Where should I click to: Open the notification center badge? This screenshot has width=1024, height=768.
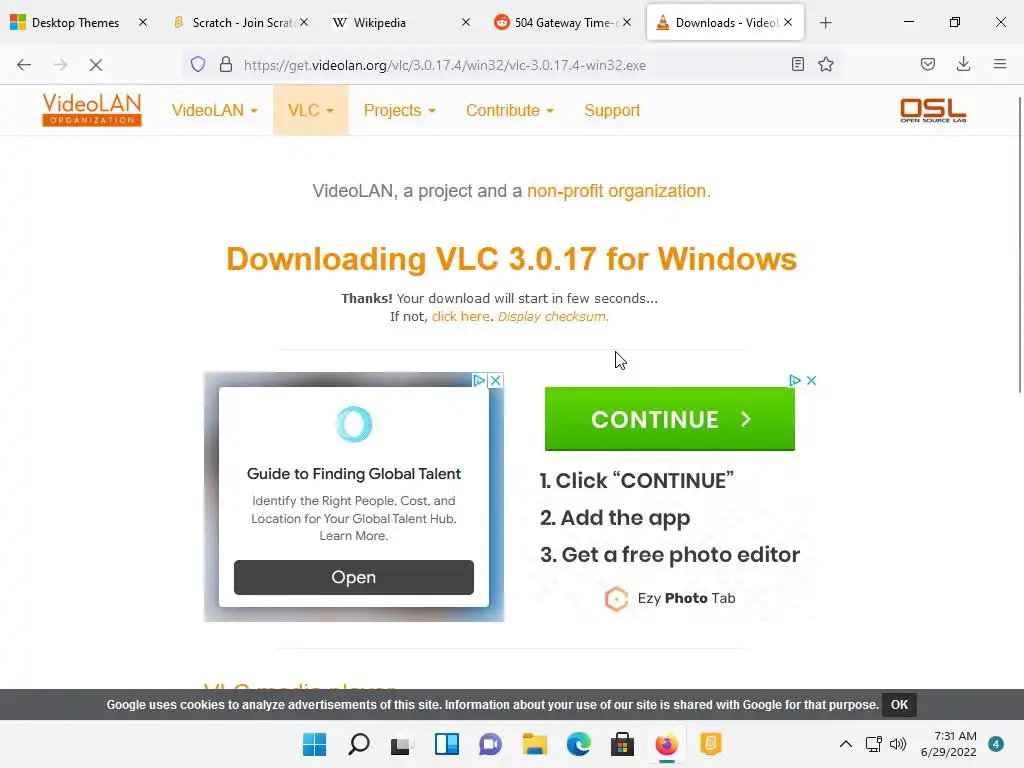(x=996, y=744)
